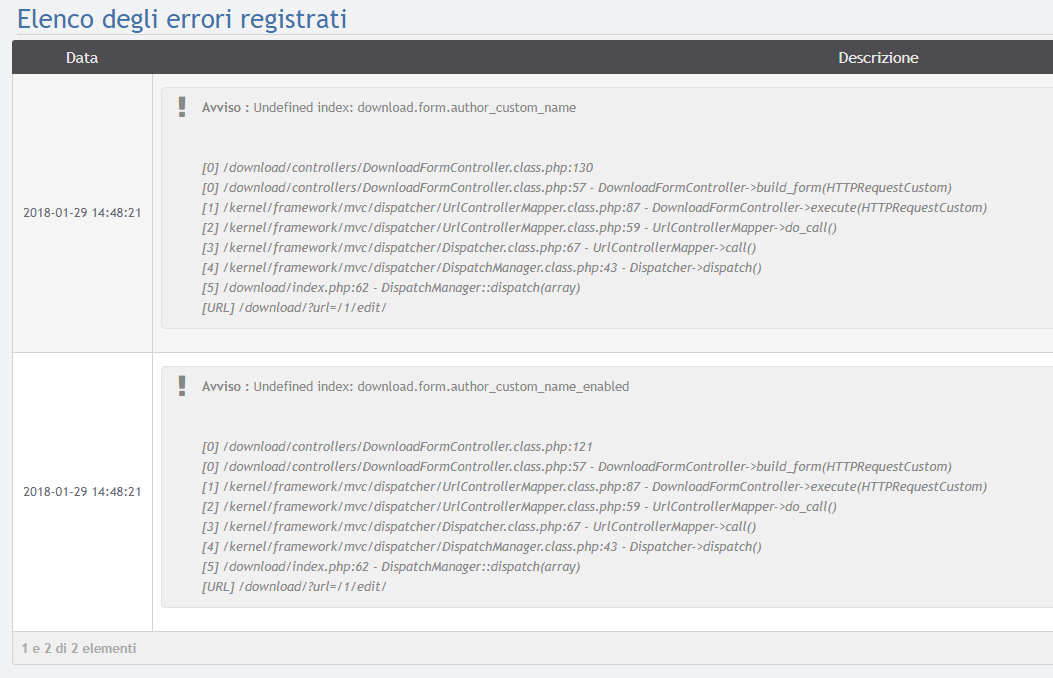Click the [URL] line in the first error

coord(294,308)
